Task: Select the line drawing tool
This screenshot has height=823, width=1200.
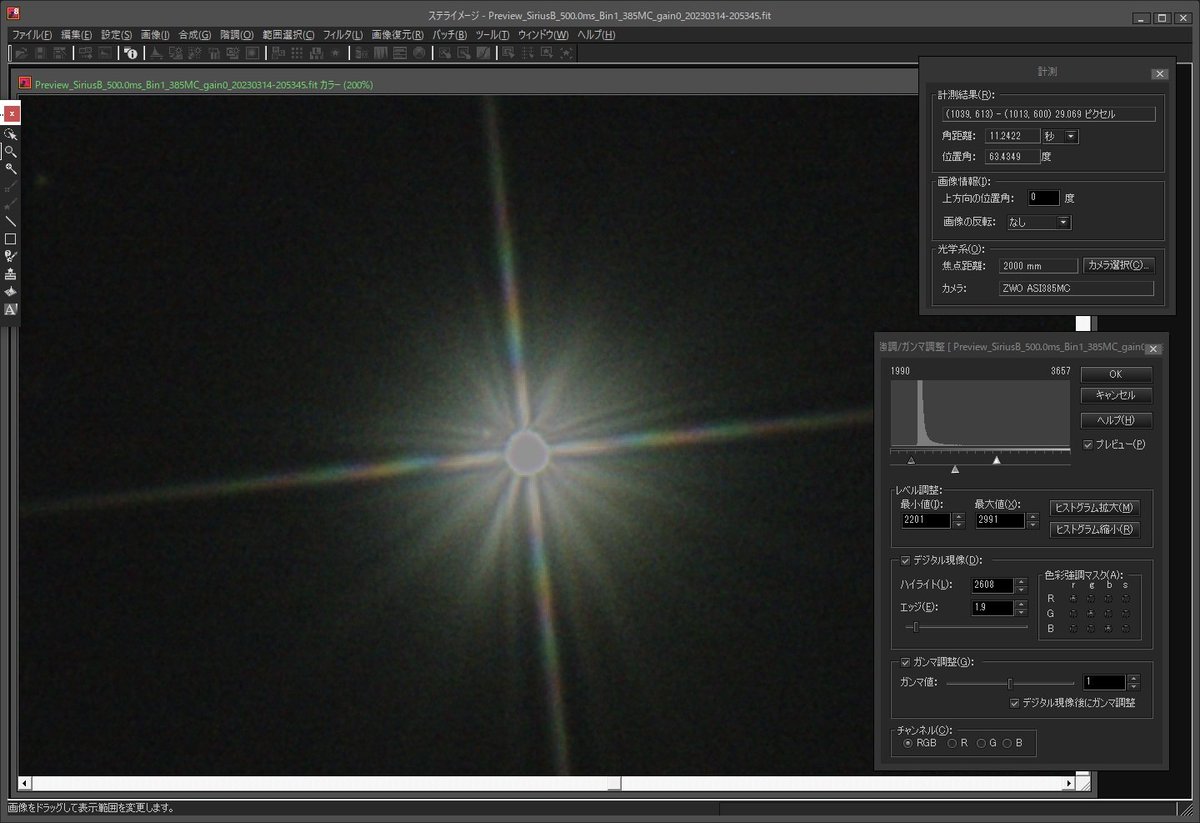Action: 11,221
